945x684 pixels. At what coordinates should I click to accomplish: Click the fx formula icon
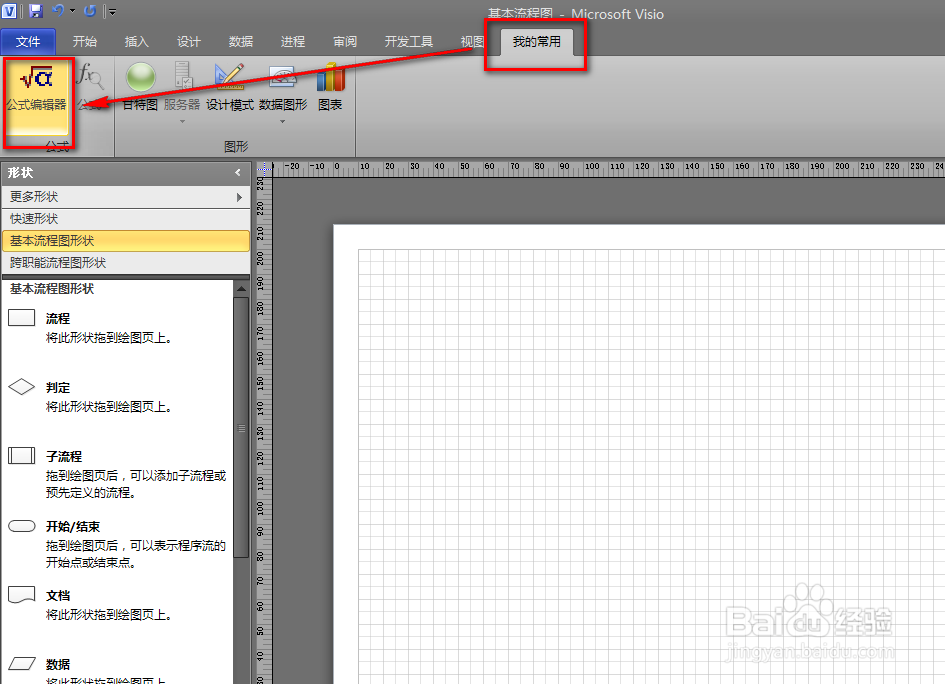click(x=90, y=77)
